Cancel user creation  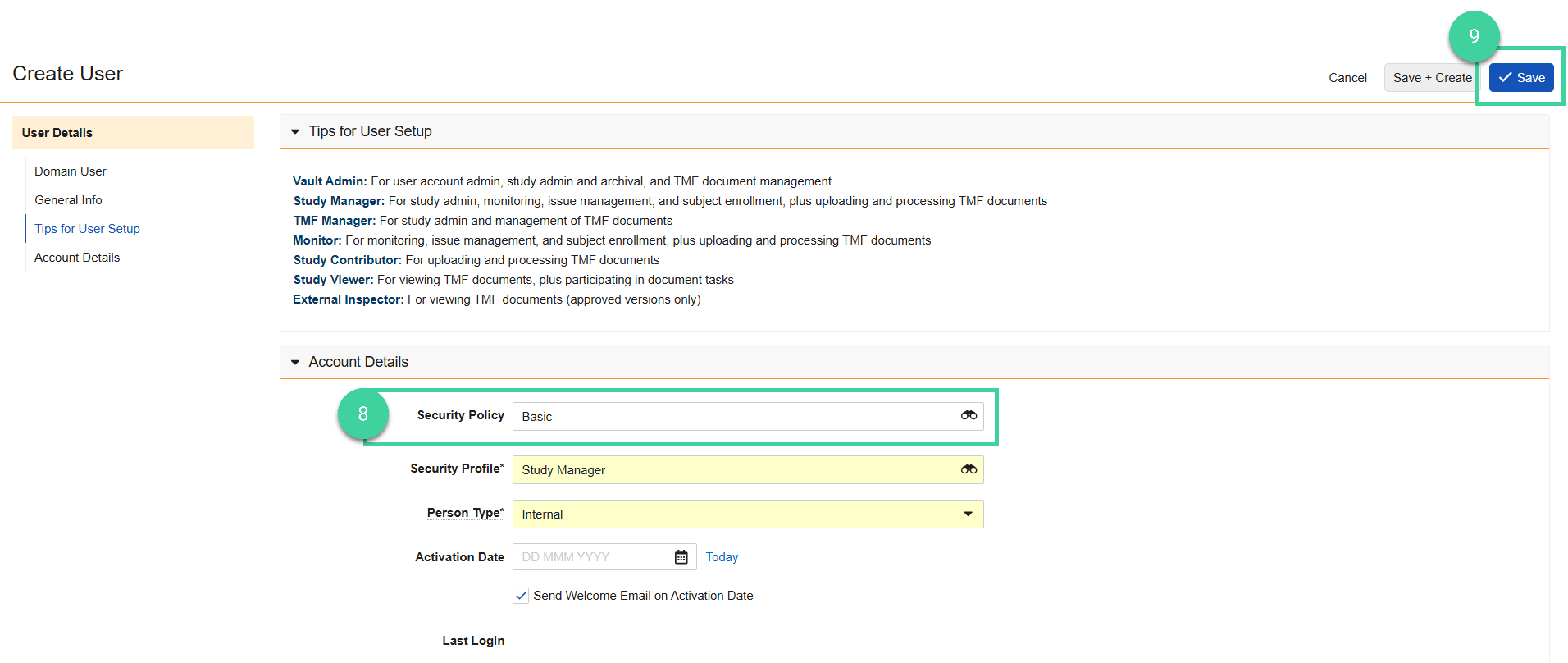1347,78
